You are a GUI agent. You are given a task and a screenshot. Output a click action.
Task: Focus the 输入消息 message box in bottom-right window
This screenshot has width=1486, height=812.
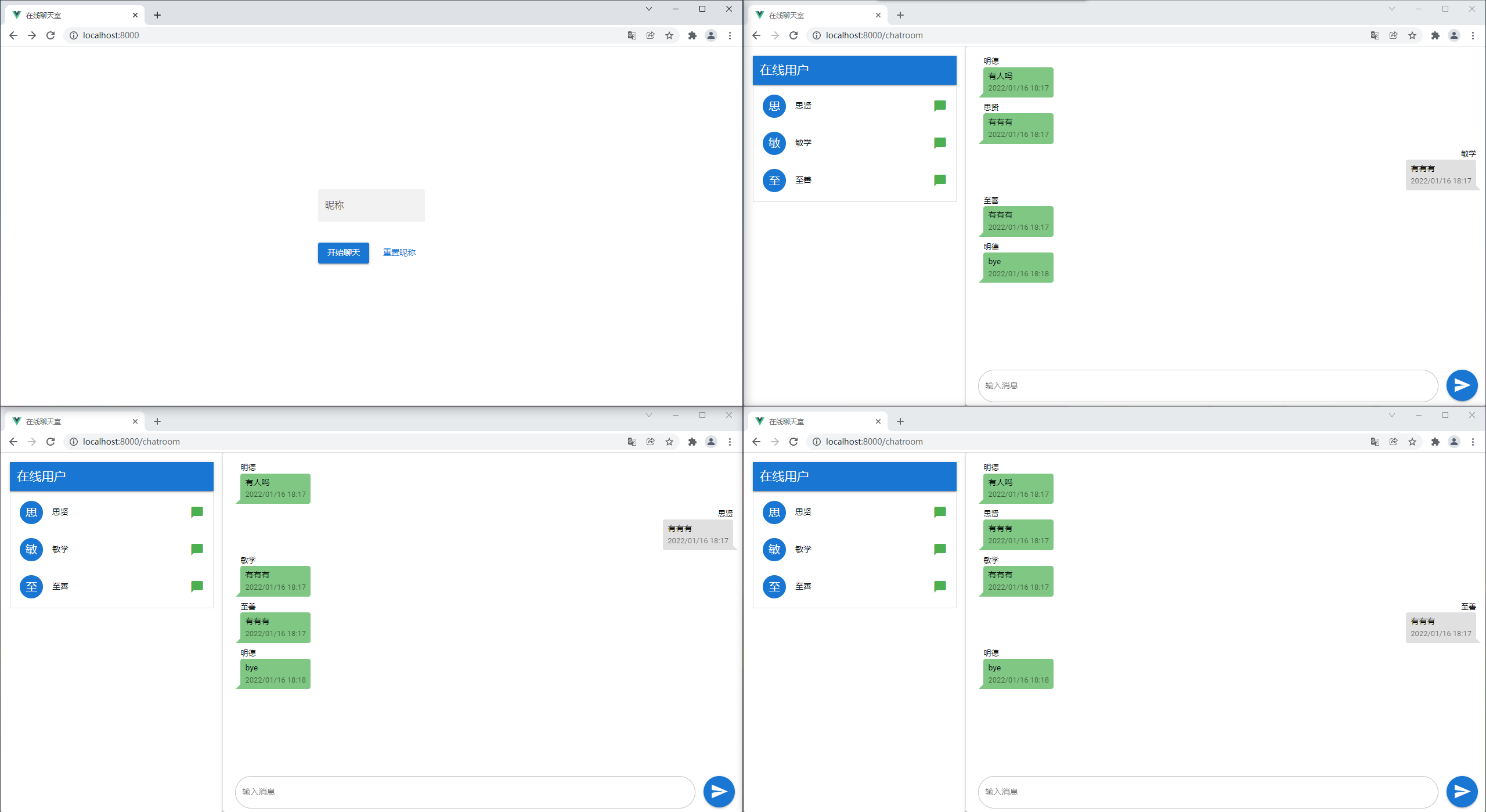(1207, 792)
